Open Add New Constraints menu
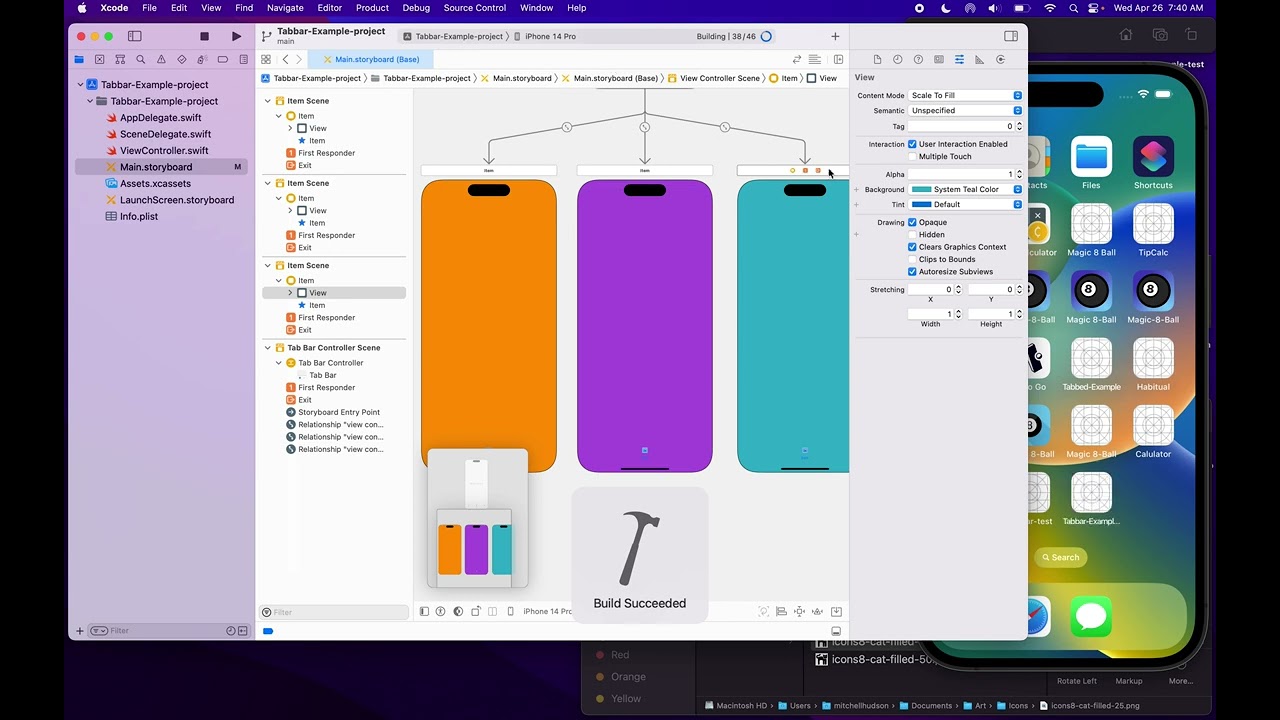Image resolution: width=1280 pixels, height=720 pixels. click(799, 611)
